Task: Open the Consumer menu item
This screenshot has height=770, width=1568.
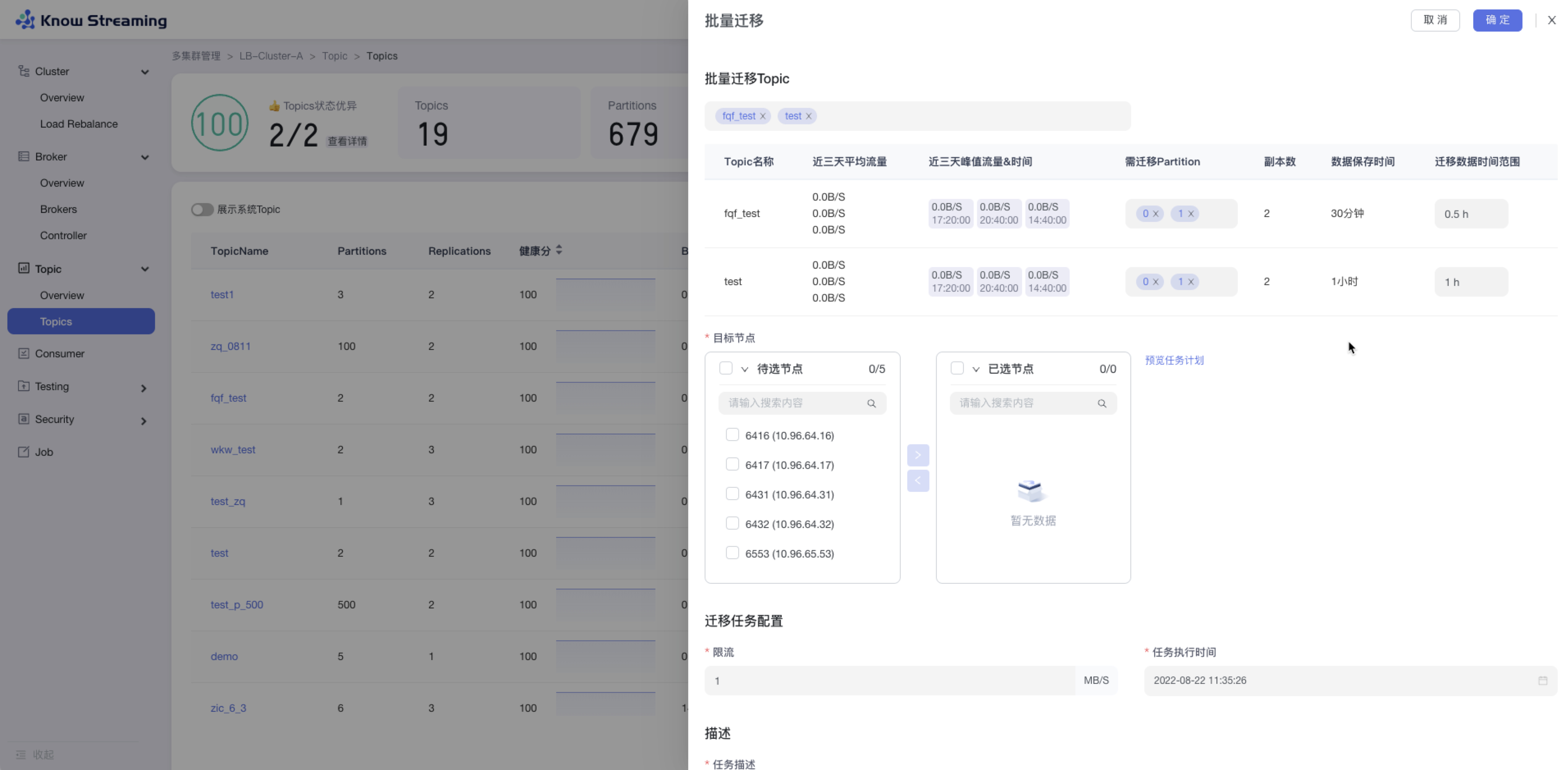Action: click(x=59, y=354)
